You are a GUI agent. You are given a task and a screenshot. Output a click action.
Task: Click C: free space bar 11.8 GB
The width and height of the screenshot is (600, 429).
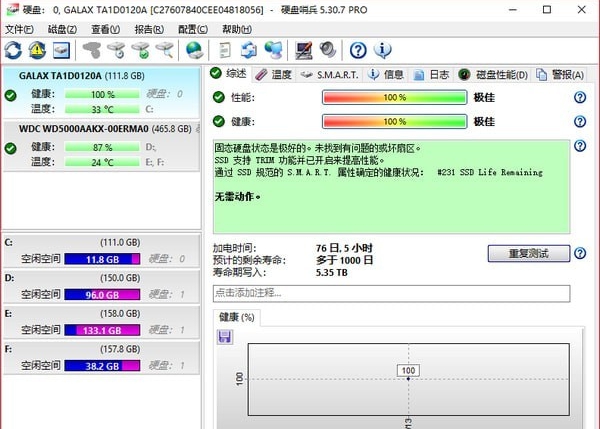coord(102,259)
